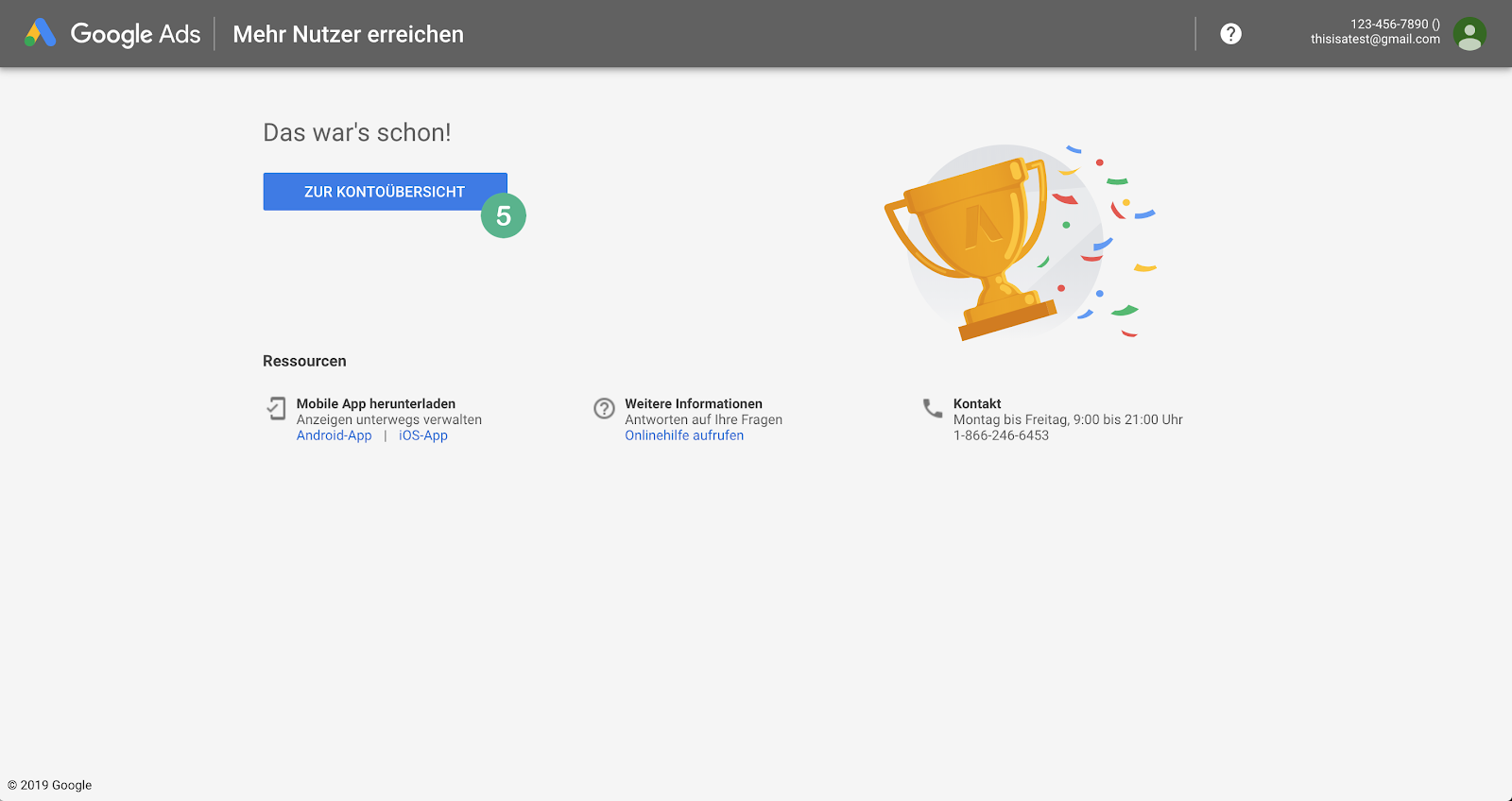Click the Google Ads wordmark text
Viewport: 1512px width, 801px height.
(x=135, y=34)
